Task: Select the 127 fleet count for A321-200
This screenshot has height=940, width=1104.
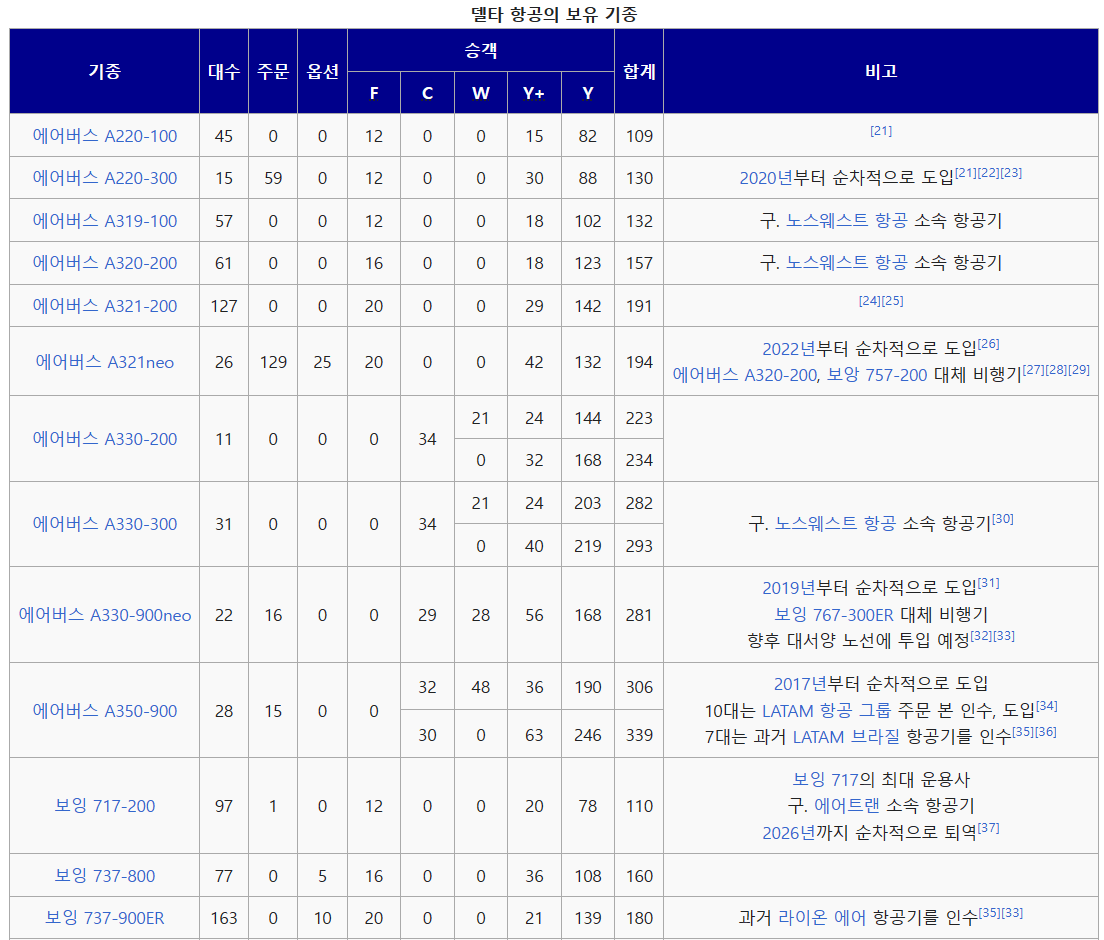Action: (224, 306)
